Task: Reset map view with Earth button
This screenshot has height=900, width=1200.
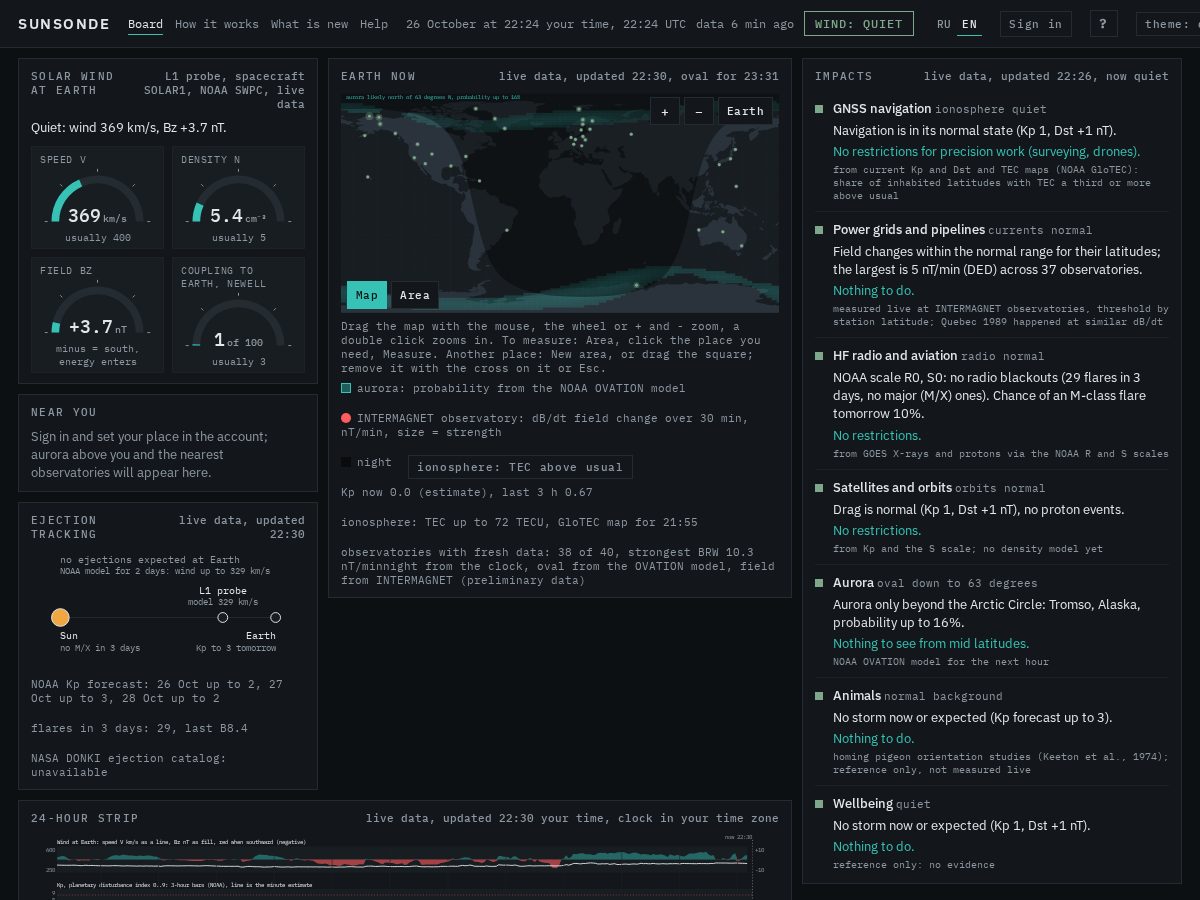Action: [745, 111]
